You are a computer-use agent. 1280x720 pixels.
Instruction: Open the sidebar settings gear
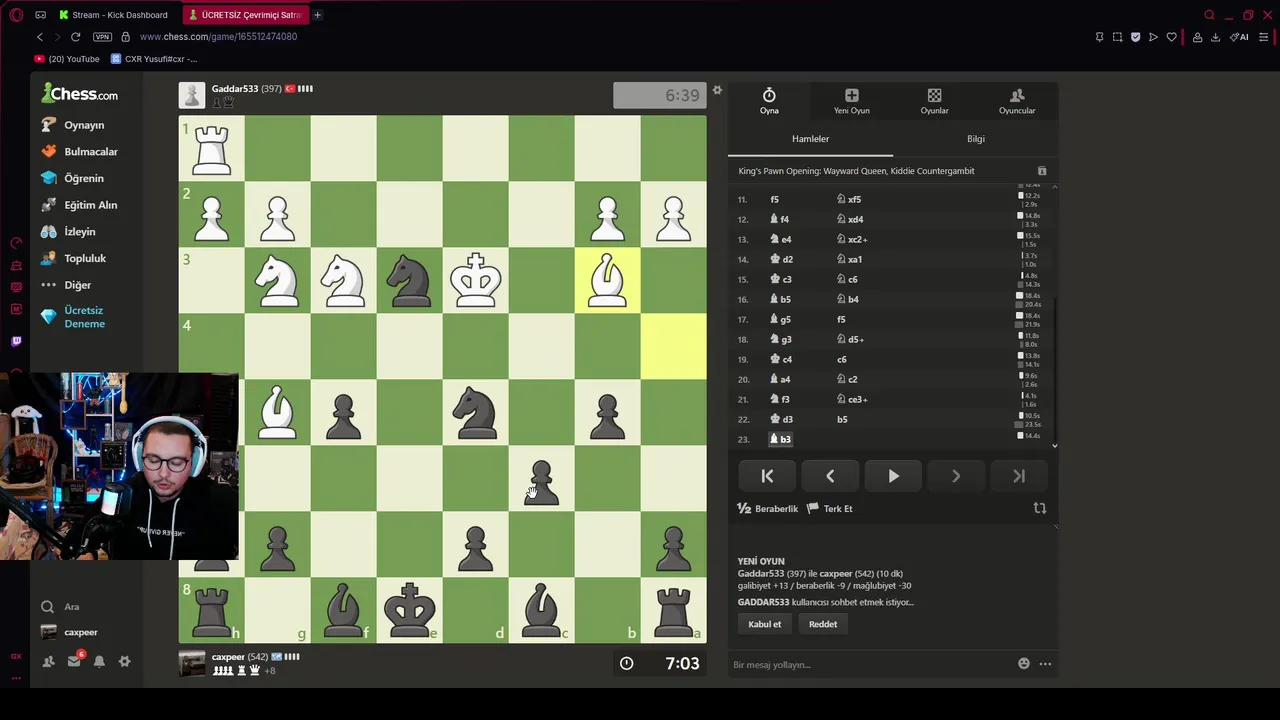click(124, 661)
